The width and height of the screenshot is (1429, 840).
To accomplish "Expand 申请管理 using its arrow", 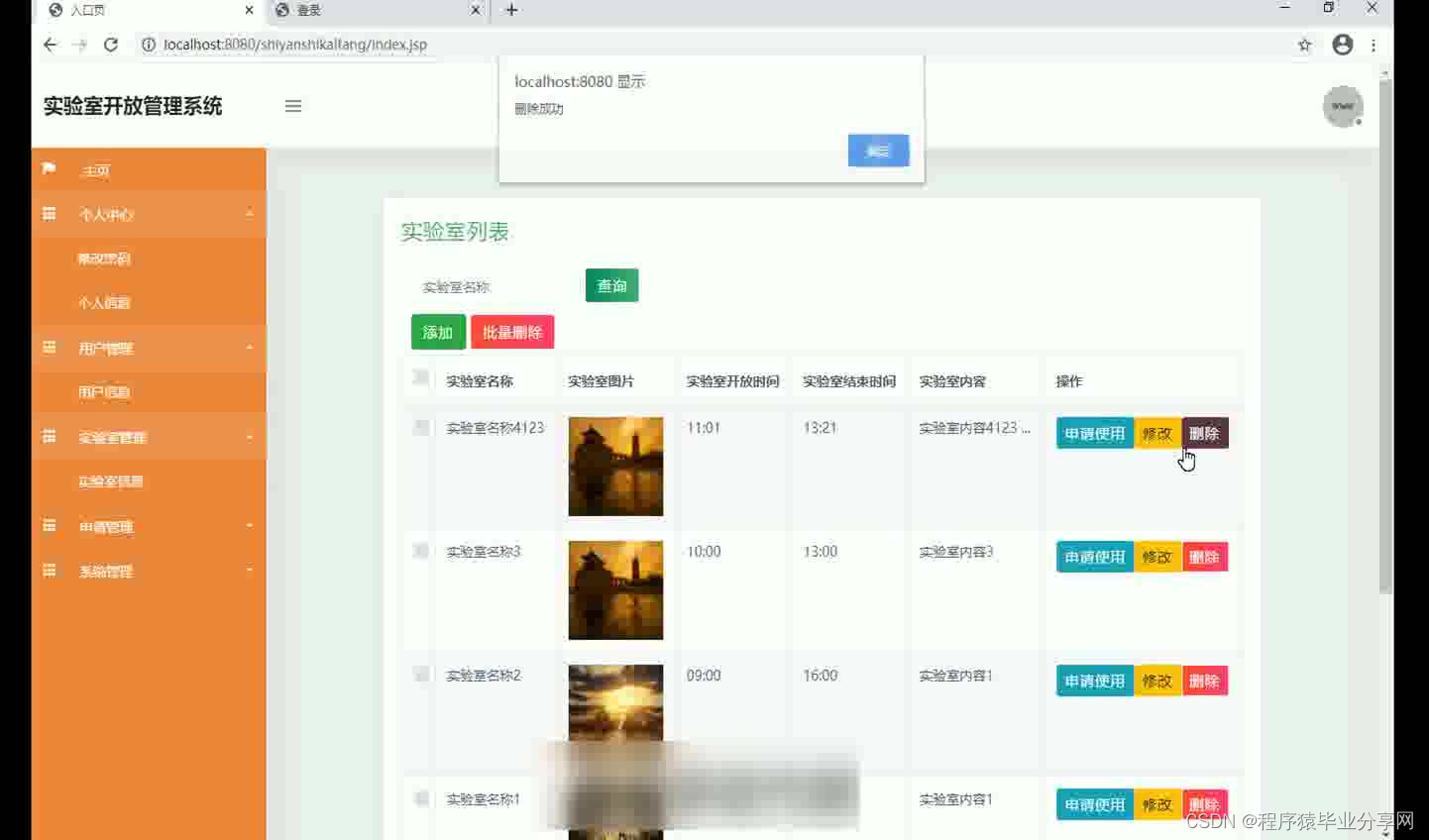I will tap(250, 526).
